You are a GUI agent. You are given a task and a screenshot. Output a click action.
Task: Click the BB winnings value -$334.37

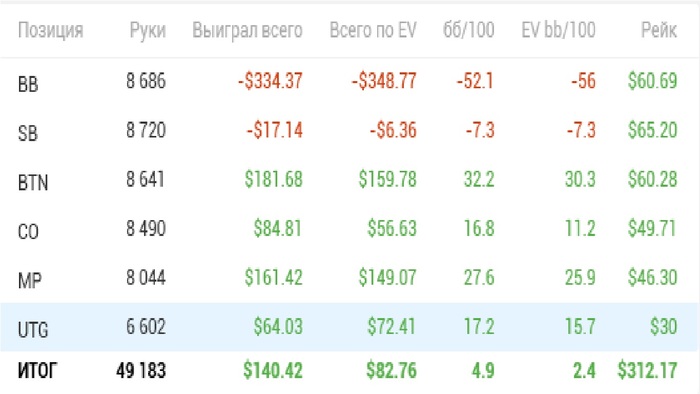coord(270,81)
